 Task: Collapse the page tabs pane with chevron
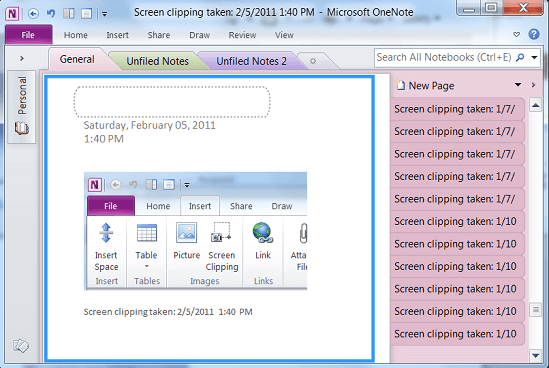pyautogui.click(x=533, y=85)
